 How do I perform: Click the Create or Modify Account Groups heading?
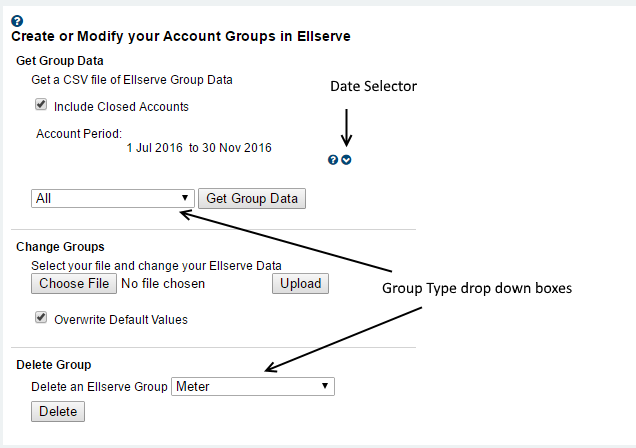(x=180, y=36)
